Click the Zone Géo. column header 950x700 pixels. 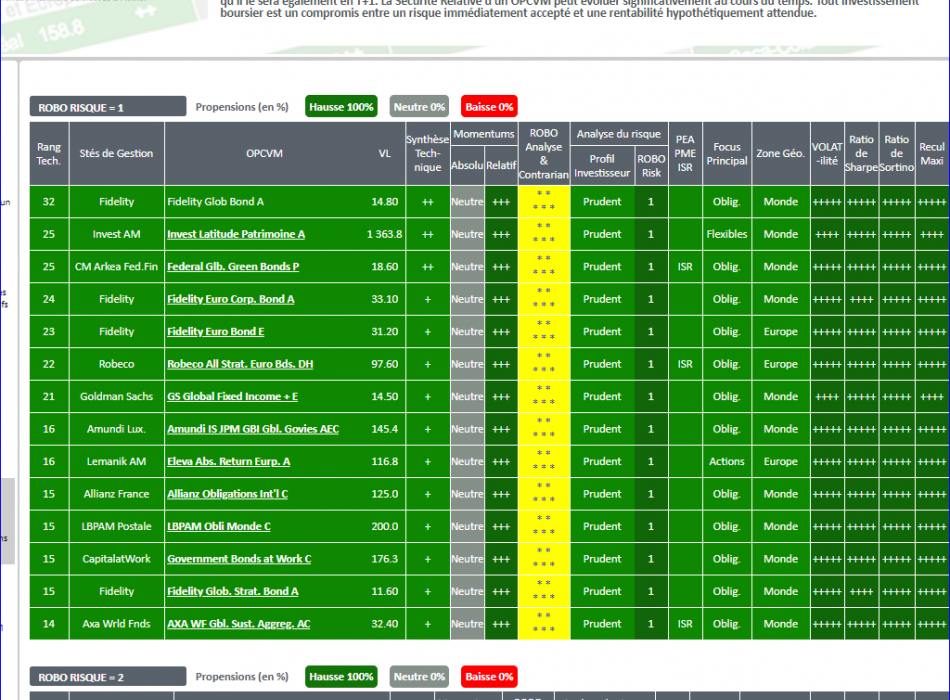(x=780, y=153)
